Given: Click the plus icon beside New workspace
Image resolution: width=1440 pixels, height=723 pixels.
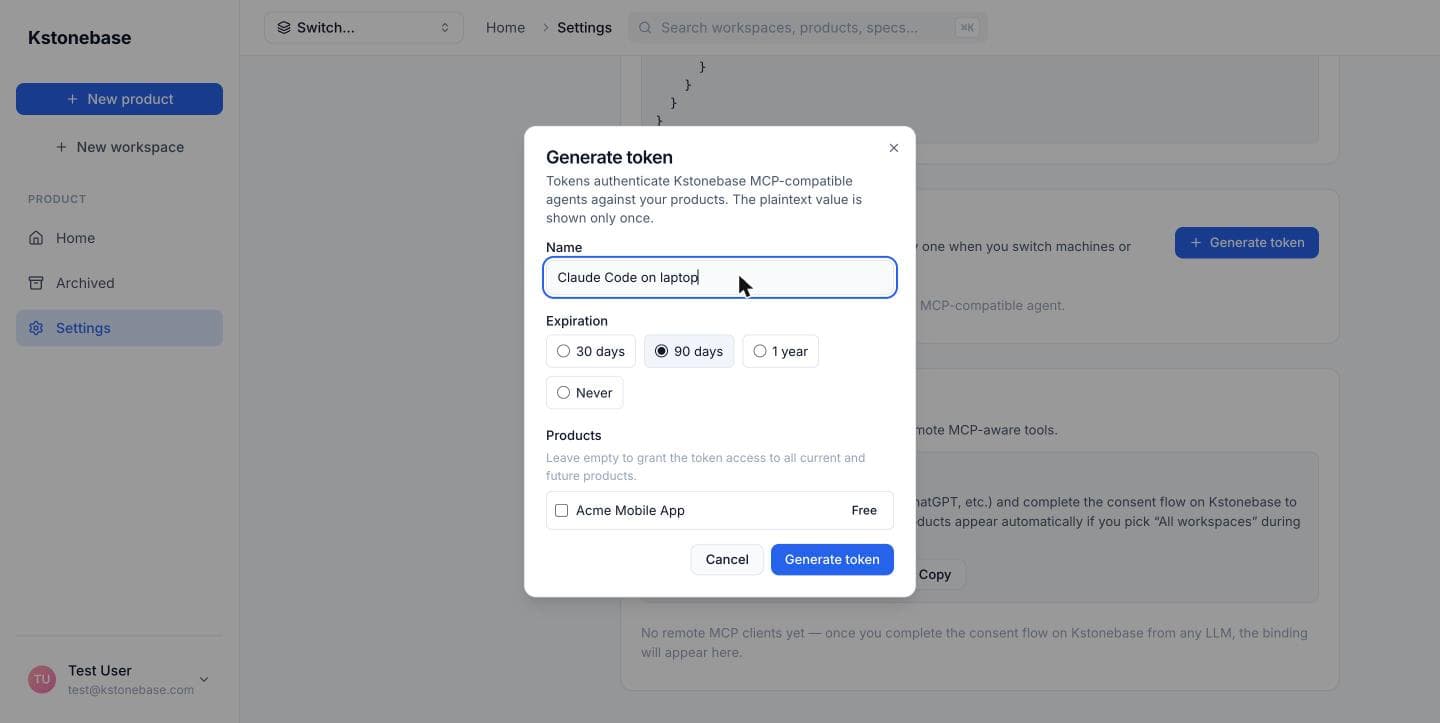Looking at the screenshot, I should click(x=61, y=147).
